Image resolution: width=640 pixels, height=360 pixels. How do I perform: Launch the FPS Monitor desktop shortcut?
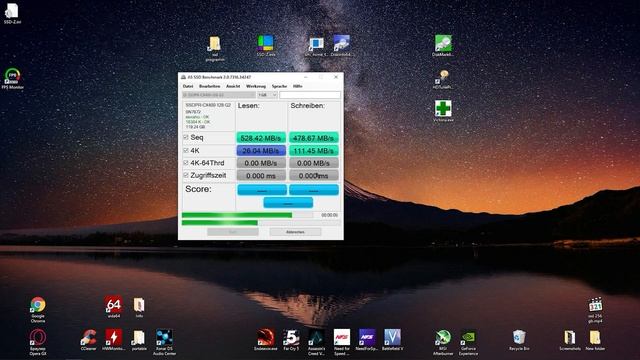click(12, 78)
